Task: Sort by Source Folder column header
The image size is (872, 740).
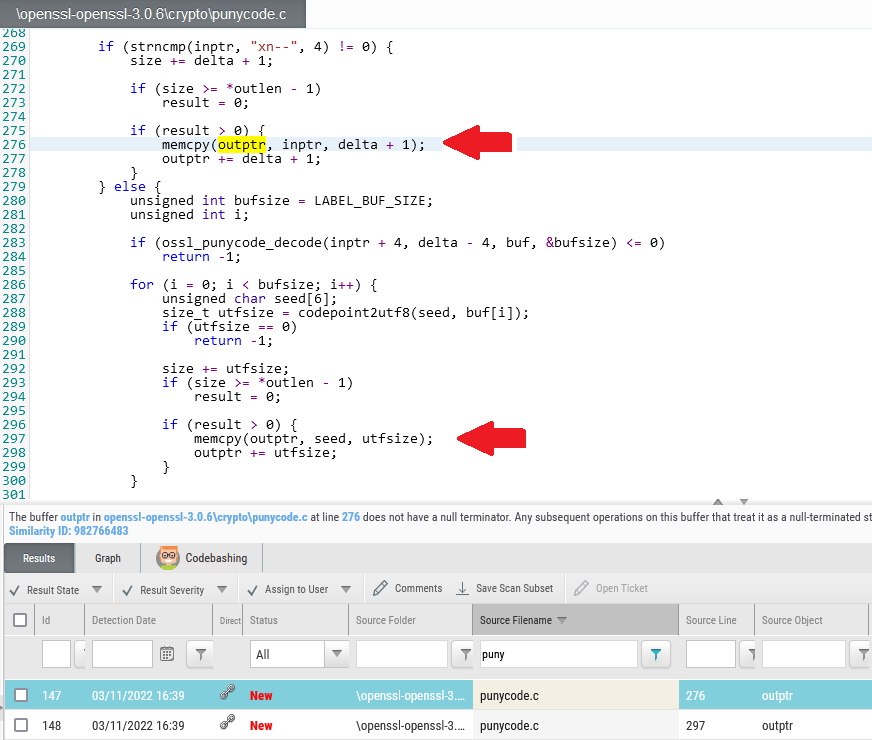Action: pos(385,620)
